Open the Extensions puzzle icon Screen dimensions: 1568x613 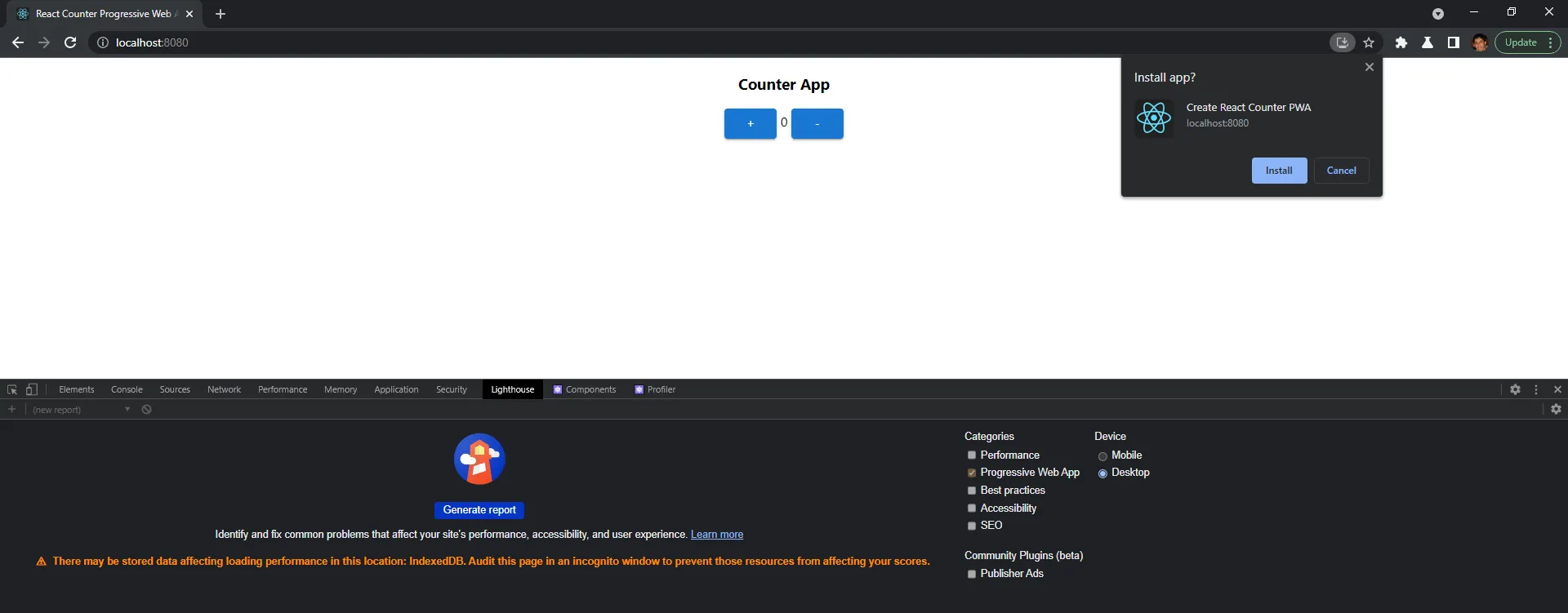(x=1401, y=42)
